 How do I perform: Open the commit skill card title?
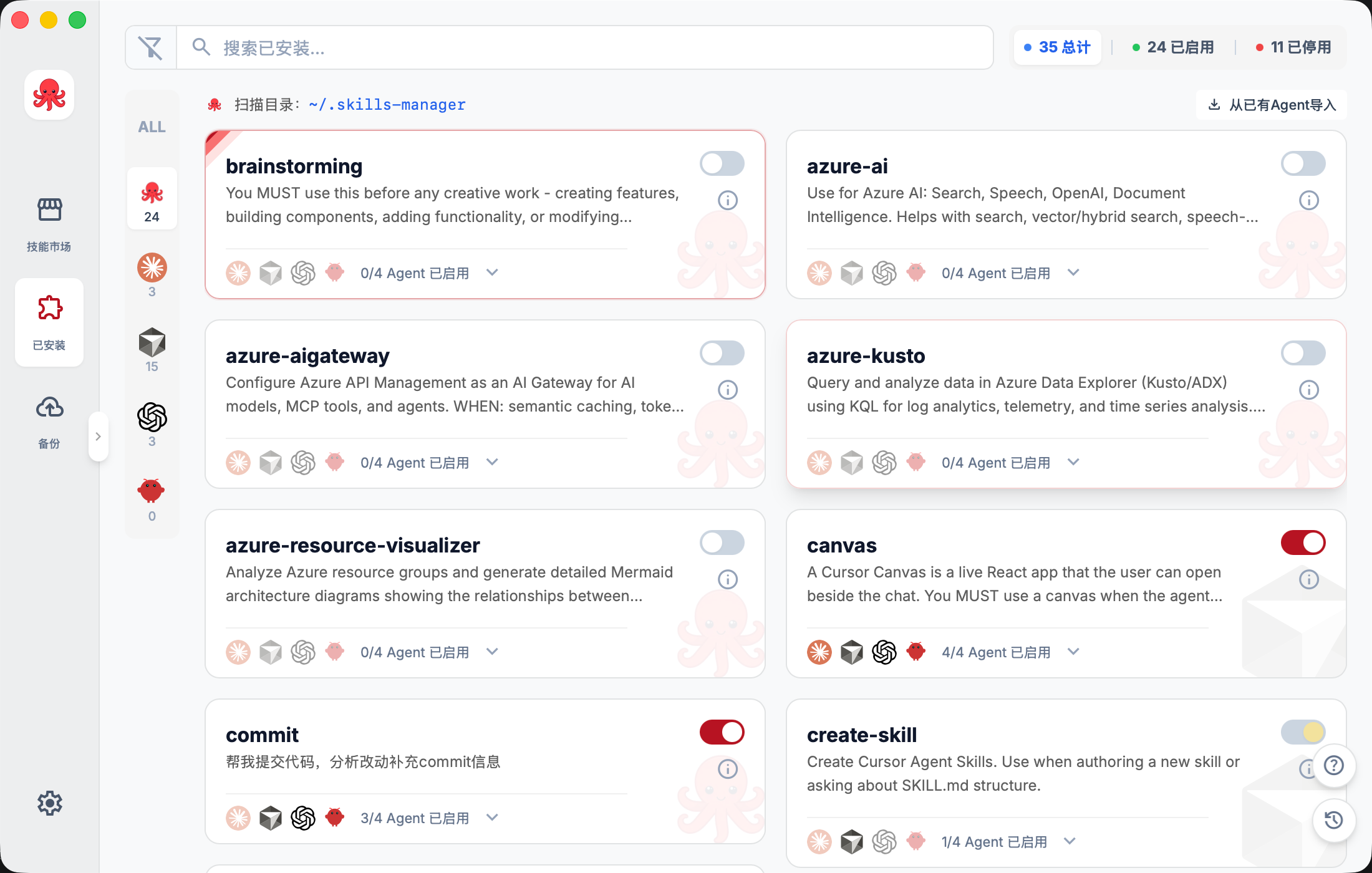point(262,735)
